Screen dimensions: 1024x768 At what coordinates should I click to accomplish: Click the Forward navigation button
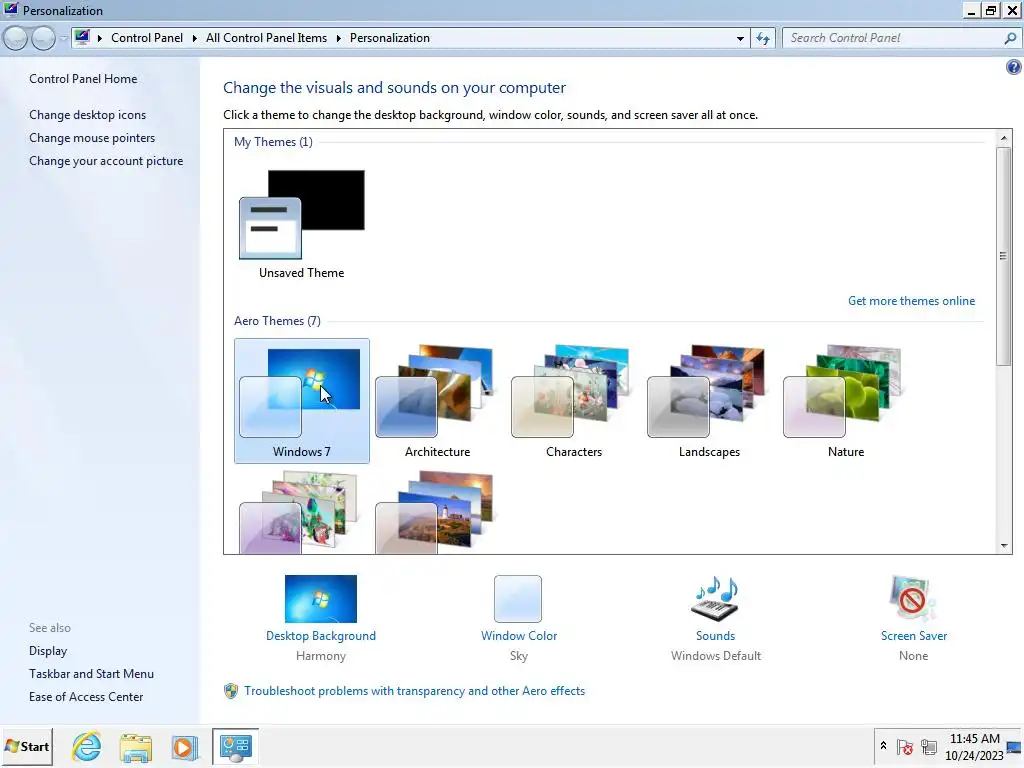coord(43,39)
